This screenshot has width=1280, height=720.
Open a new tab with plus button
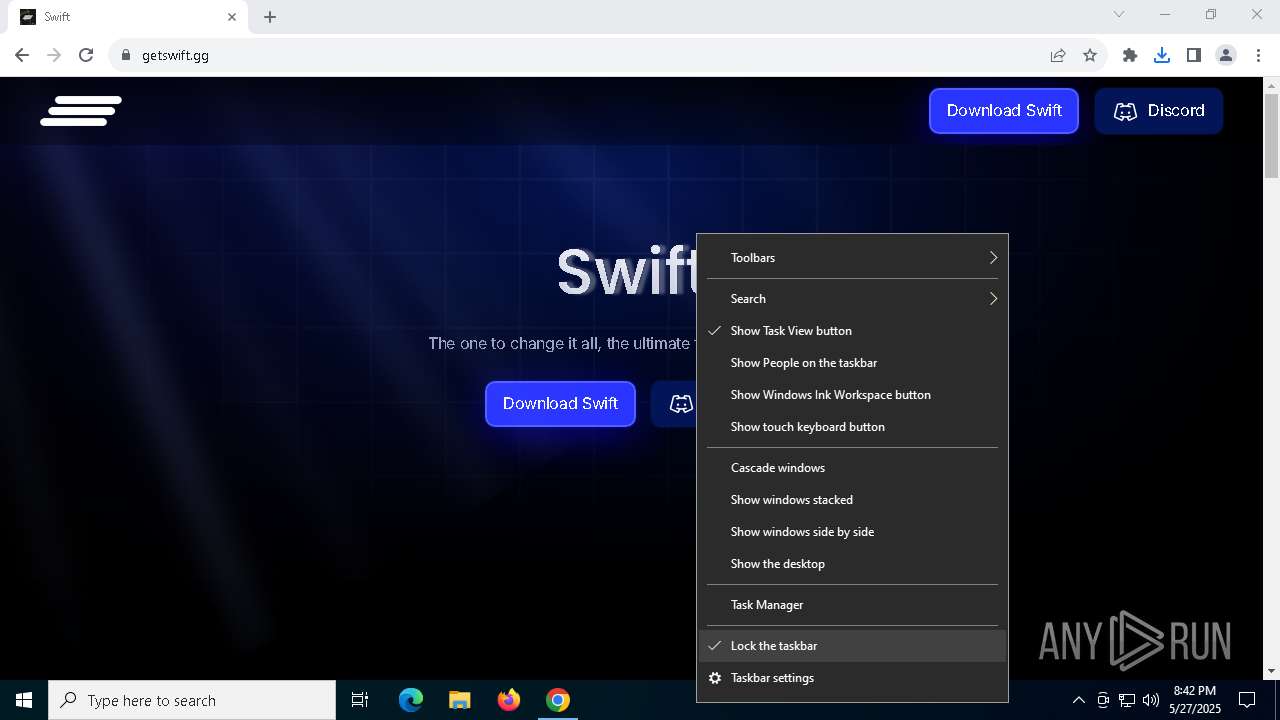point(270,17)
